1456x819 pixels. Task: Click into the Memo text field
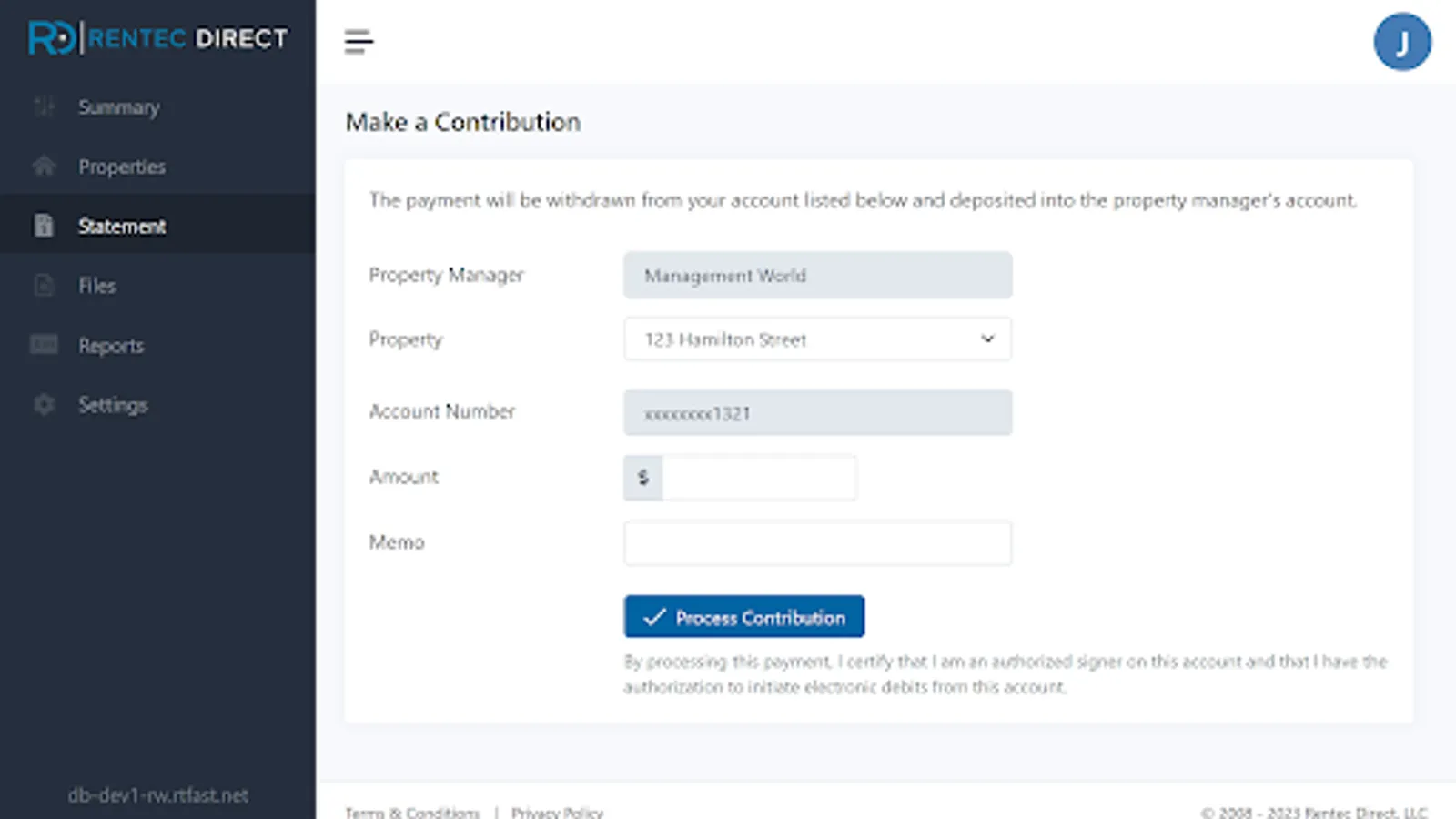816,543
